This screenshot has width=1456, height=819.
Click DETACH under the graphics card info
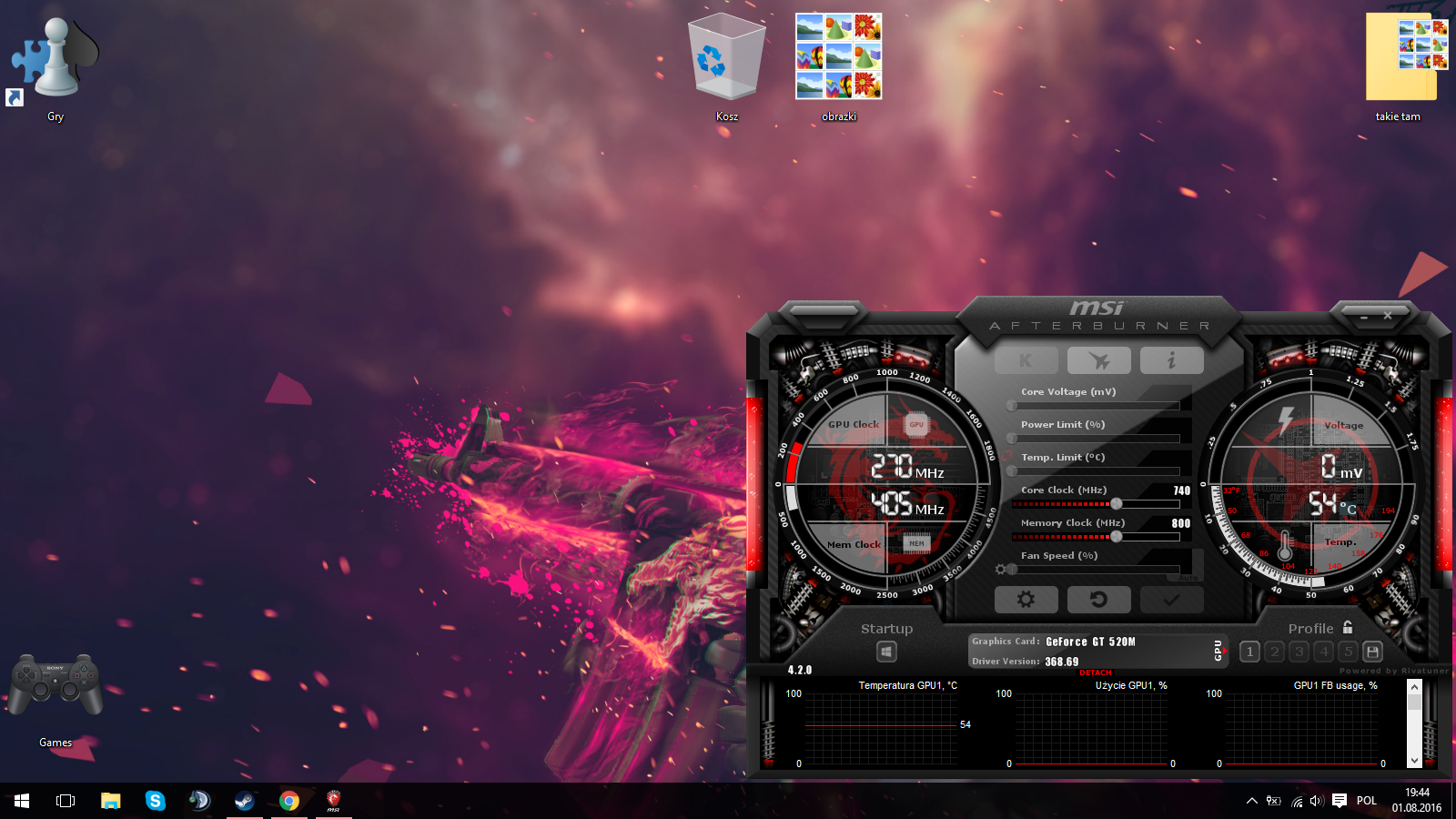[1096, 672]
